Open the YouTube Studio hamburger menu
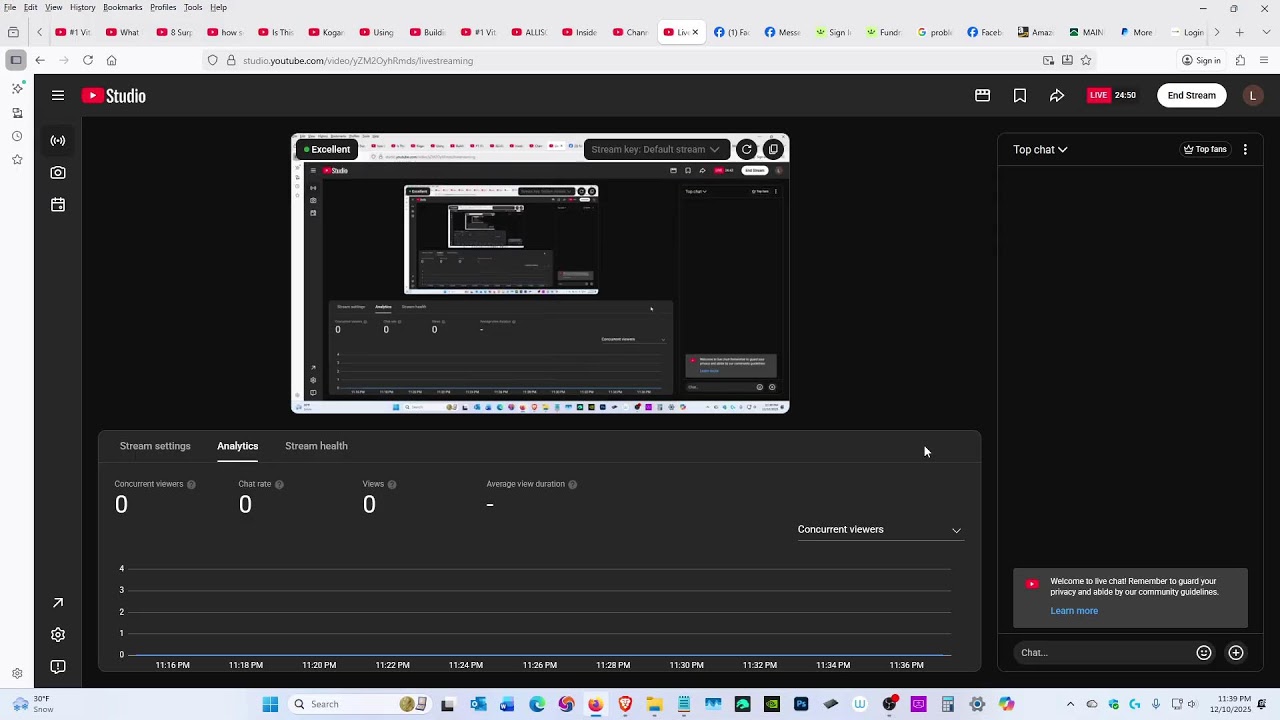1280x720 pixels. (58, 96)
